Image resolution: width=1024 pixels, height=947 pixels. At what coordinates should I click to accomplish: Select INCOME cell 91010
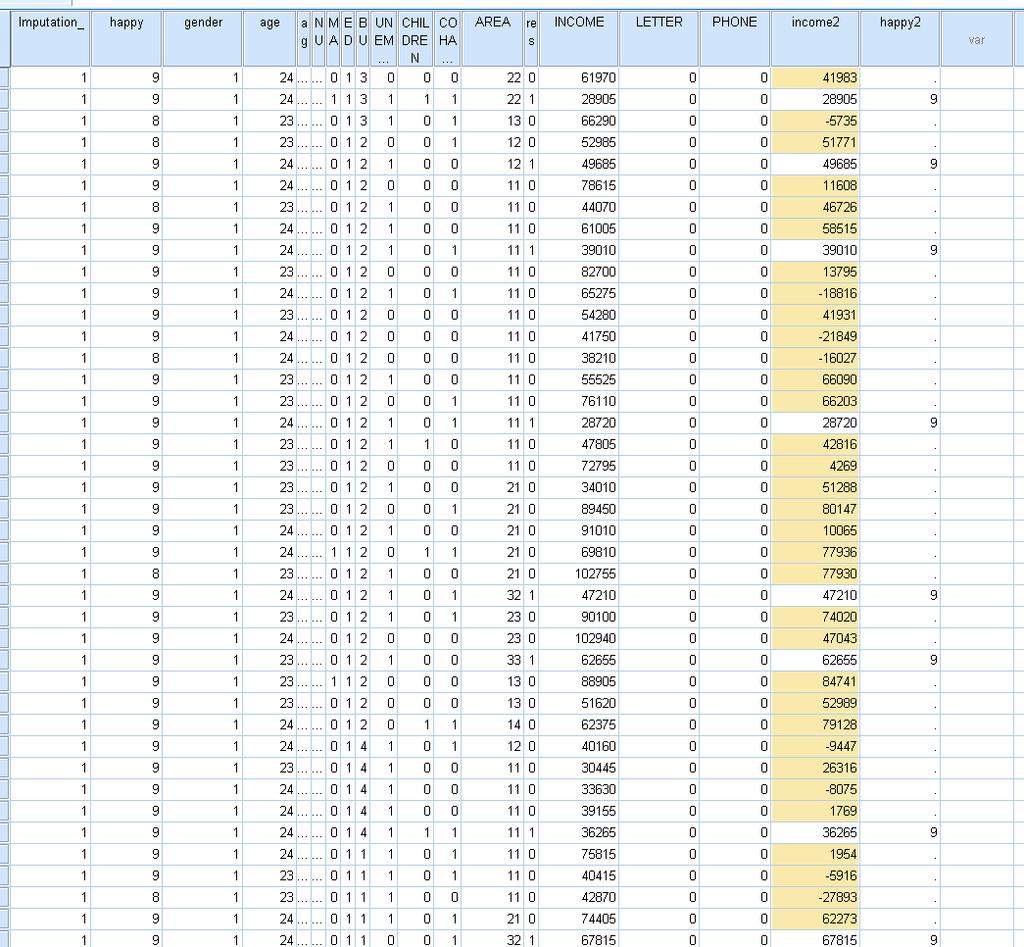pyautogui.click(x=579, y=530)
